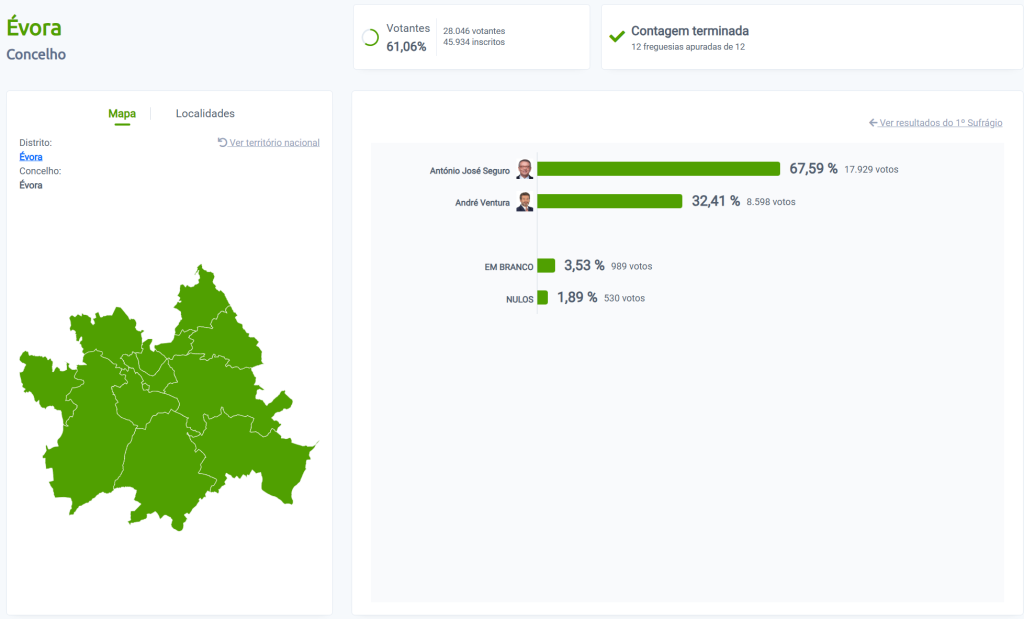Open the Évora district link
Viewport: 1024px width, 619px height.
pyautogui.click(x=31, y=157)
